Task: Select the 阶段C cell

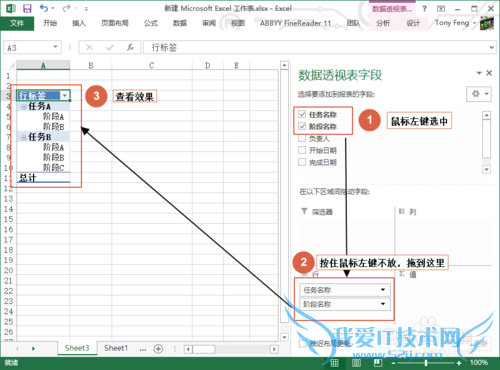Action: [x=43, y=167]
